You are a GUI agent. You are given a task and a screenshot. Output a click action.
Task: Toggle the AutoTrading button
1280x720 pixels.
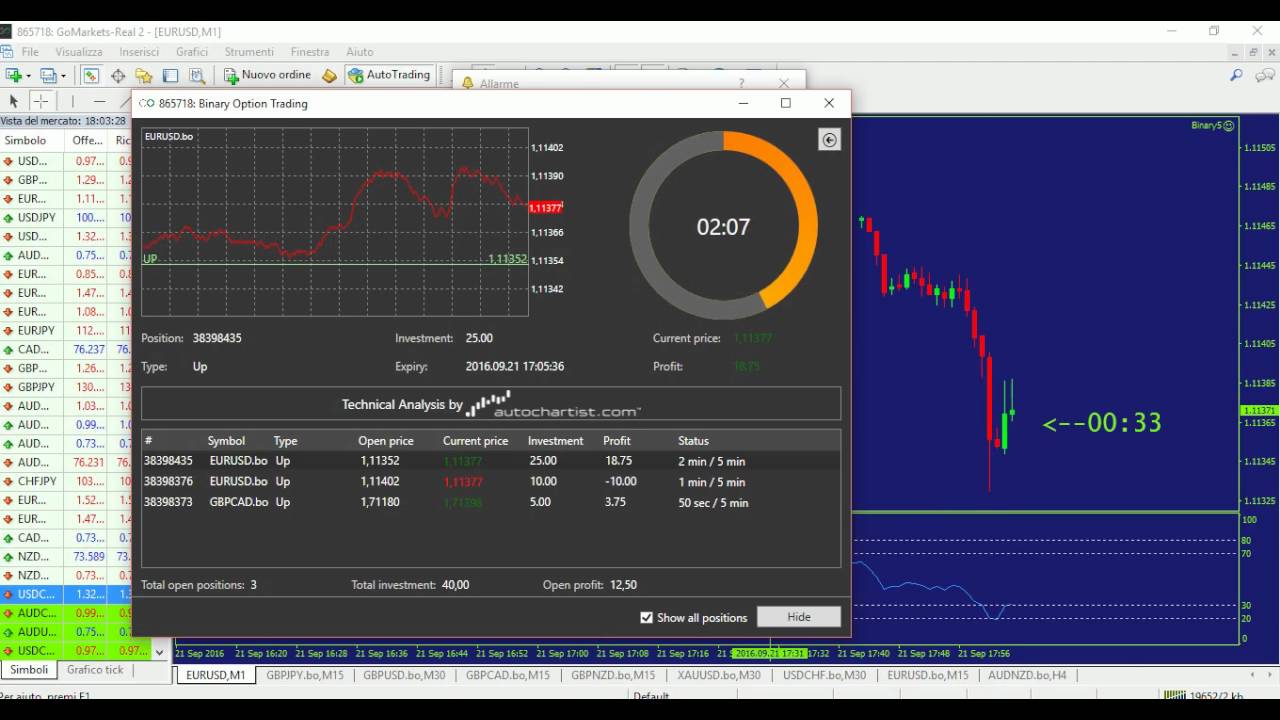(x=389, y=75)
